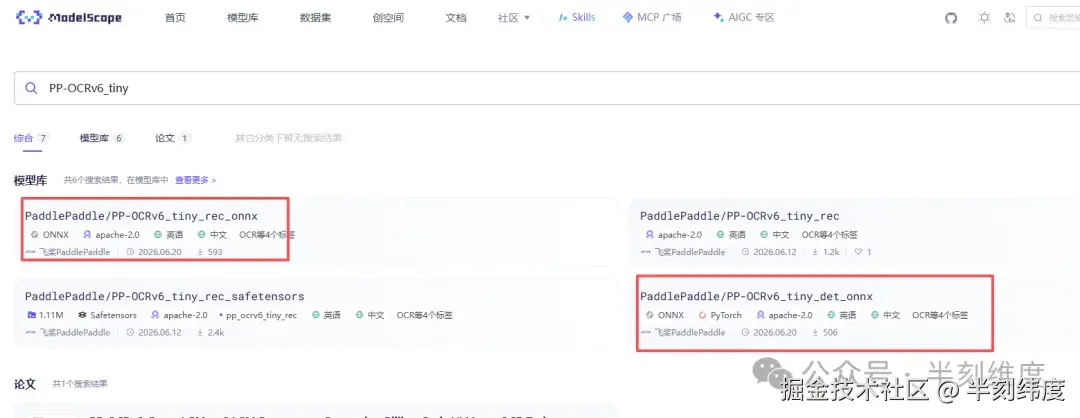Click 英语 tag on the tiny_det_onnx card
The height and width of the screenshot is (418, 1080).
pos(842,315)
